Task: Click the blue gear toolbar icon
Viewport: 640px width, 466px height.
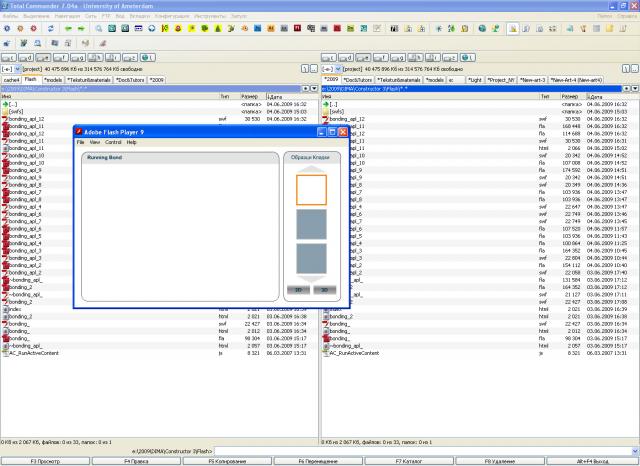Action: [x=7, y=29]
